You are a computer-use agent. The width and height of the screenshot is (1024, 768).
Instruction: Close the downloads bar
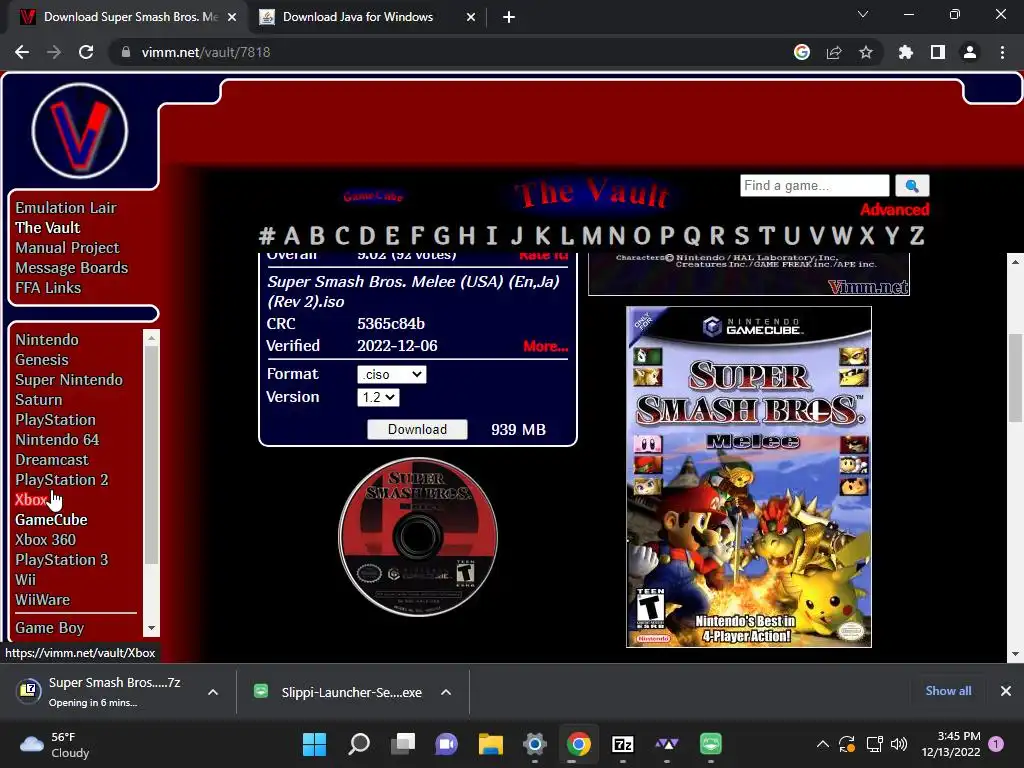point(1006,691)
